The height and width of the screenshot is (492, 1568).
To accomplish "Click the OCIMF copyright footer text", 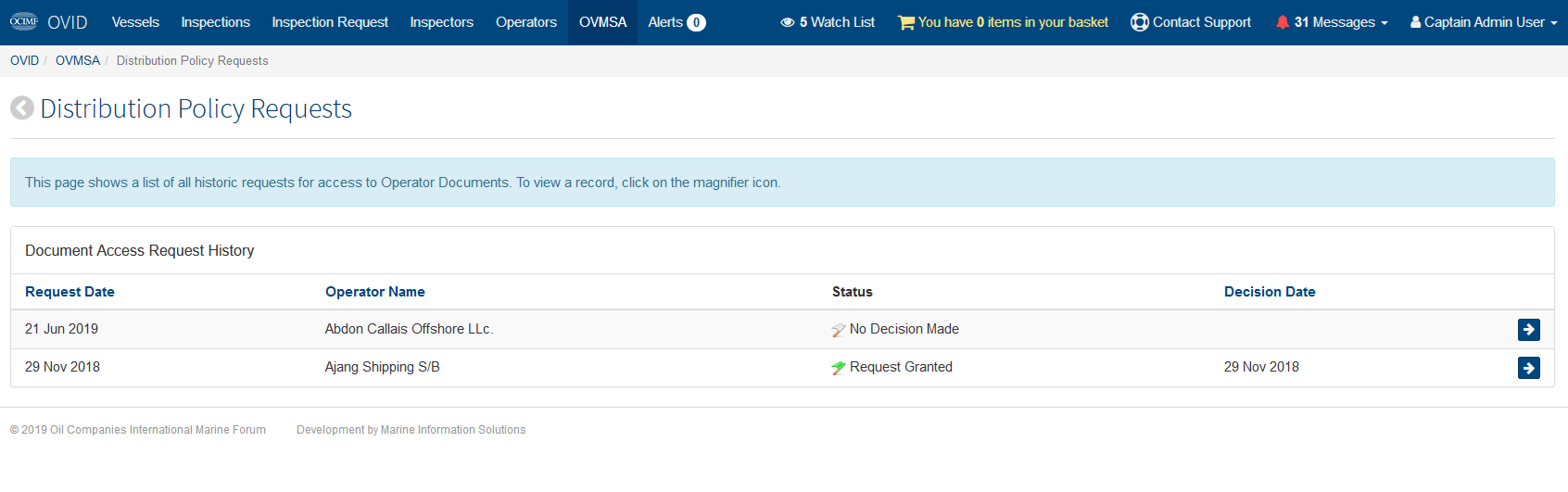I will [x=138, y=430].
